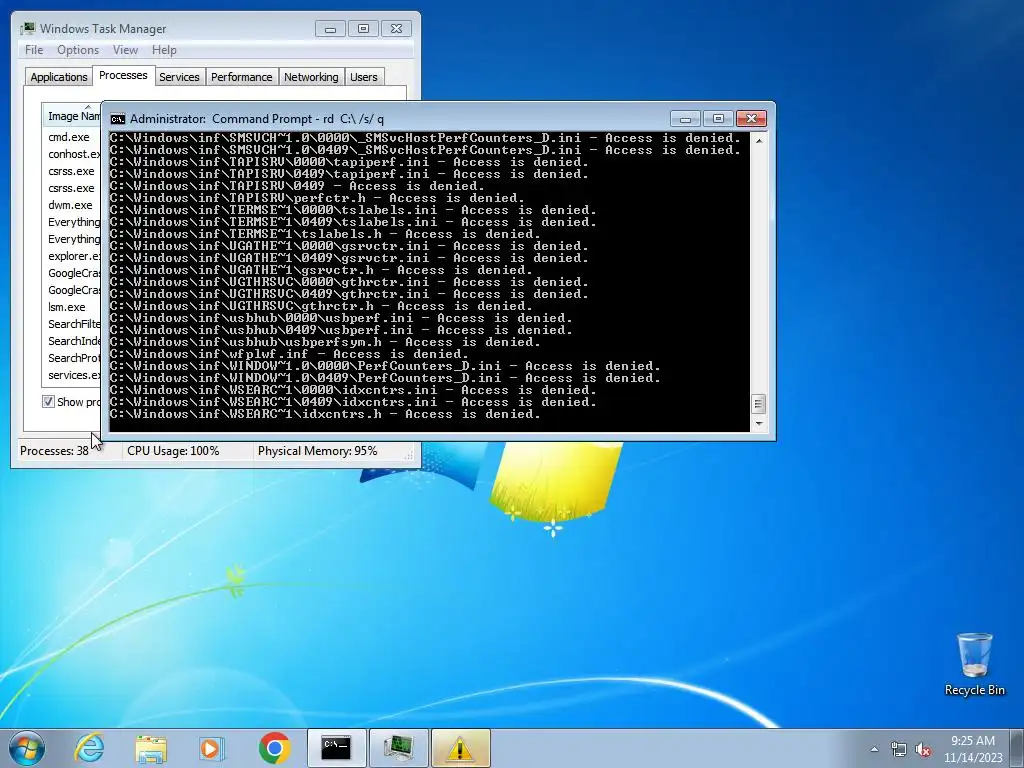The image size is (1024, 768).
Task: Switch to the Services tab
Action: (179, 77)
